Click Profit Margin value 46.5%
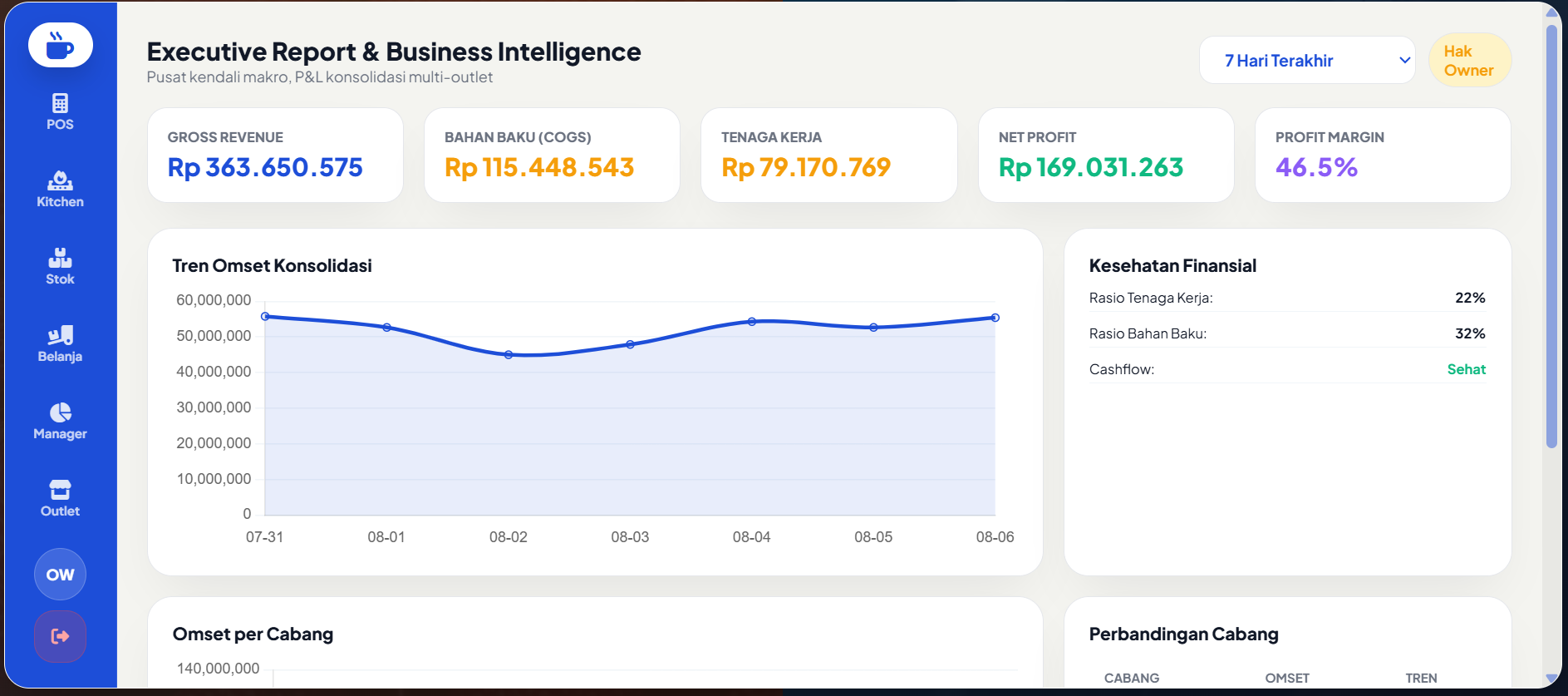 click(x=1316, y=167)
